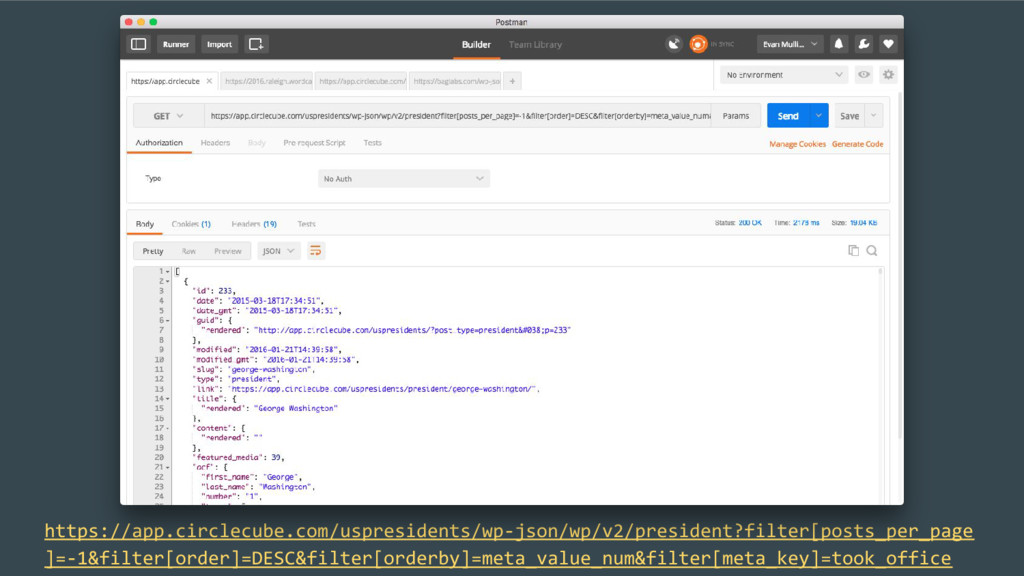The height and width of the screenshot is (576, 1024).
Task: Expand the Save options arrow
Action: coord(874,116)
